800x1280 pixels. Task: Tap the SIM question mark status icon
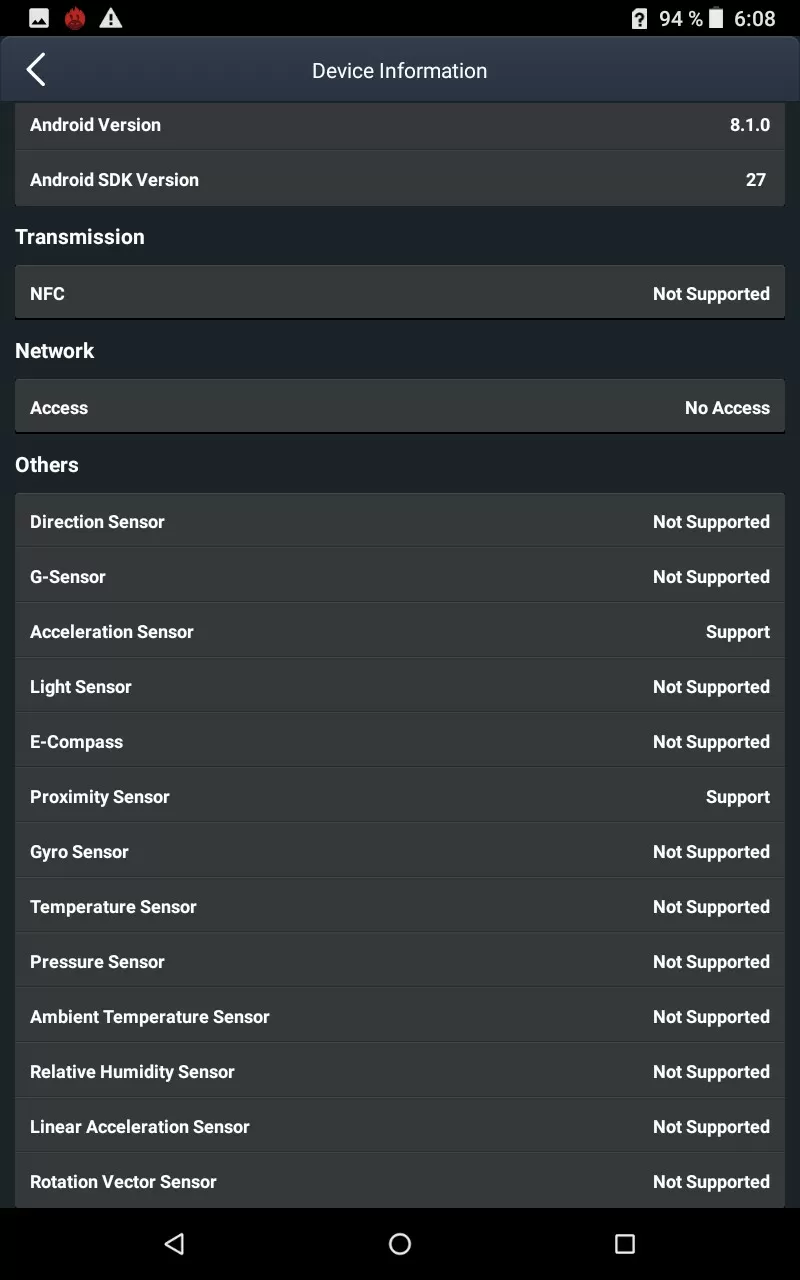point(640,18)
